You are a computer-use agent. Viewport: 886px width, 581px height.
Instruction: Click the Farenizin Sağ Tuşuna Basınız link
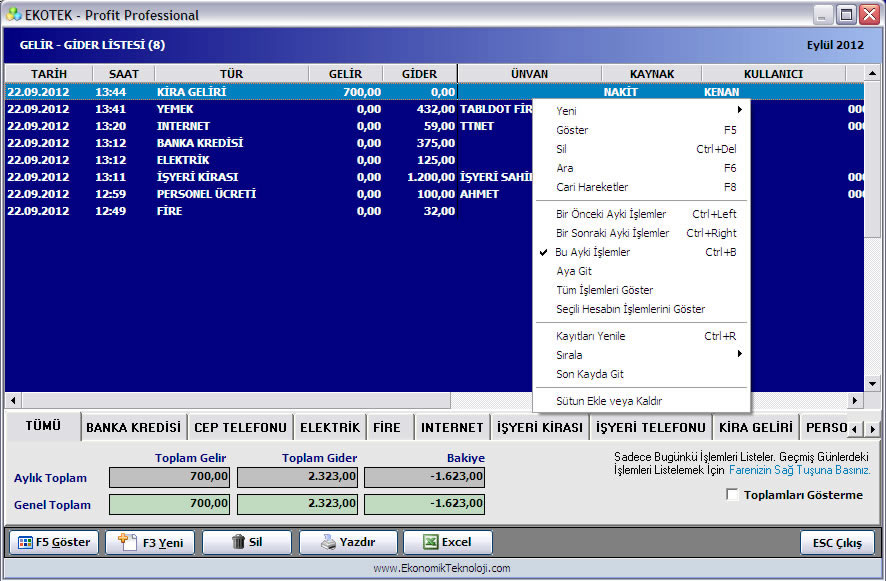point(800,470)
